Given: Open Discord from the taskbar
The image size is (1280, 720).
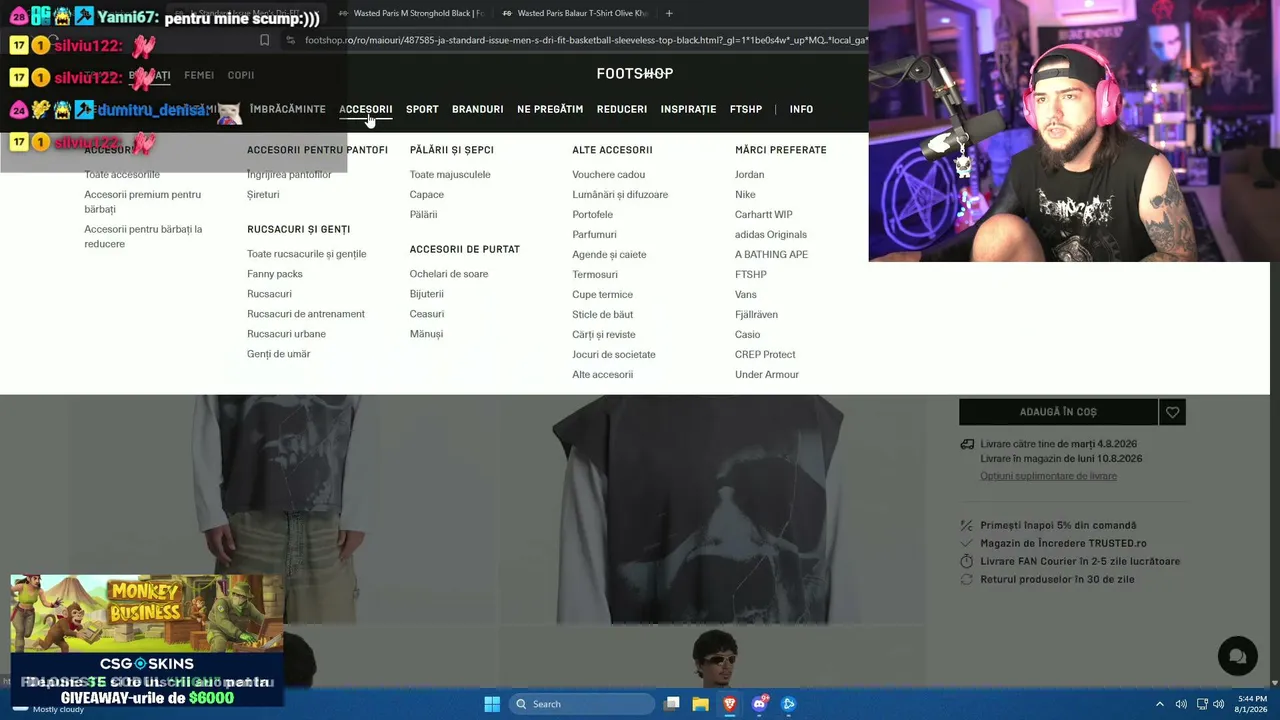Looking at the screenshot, I should [760, 704].
